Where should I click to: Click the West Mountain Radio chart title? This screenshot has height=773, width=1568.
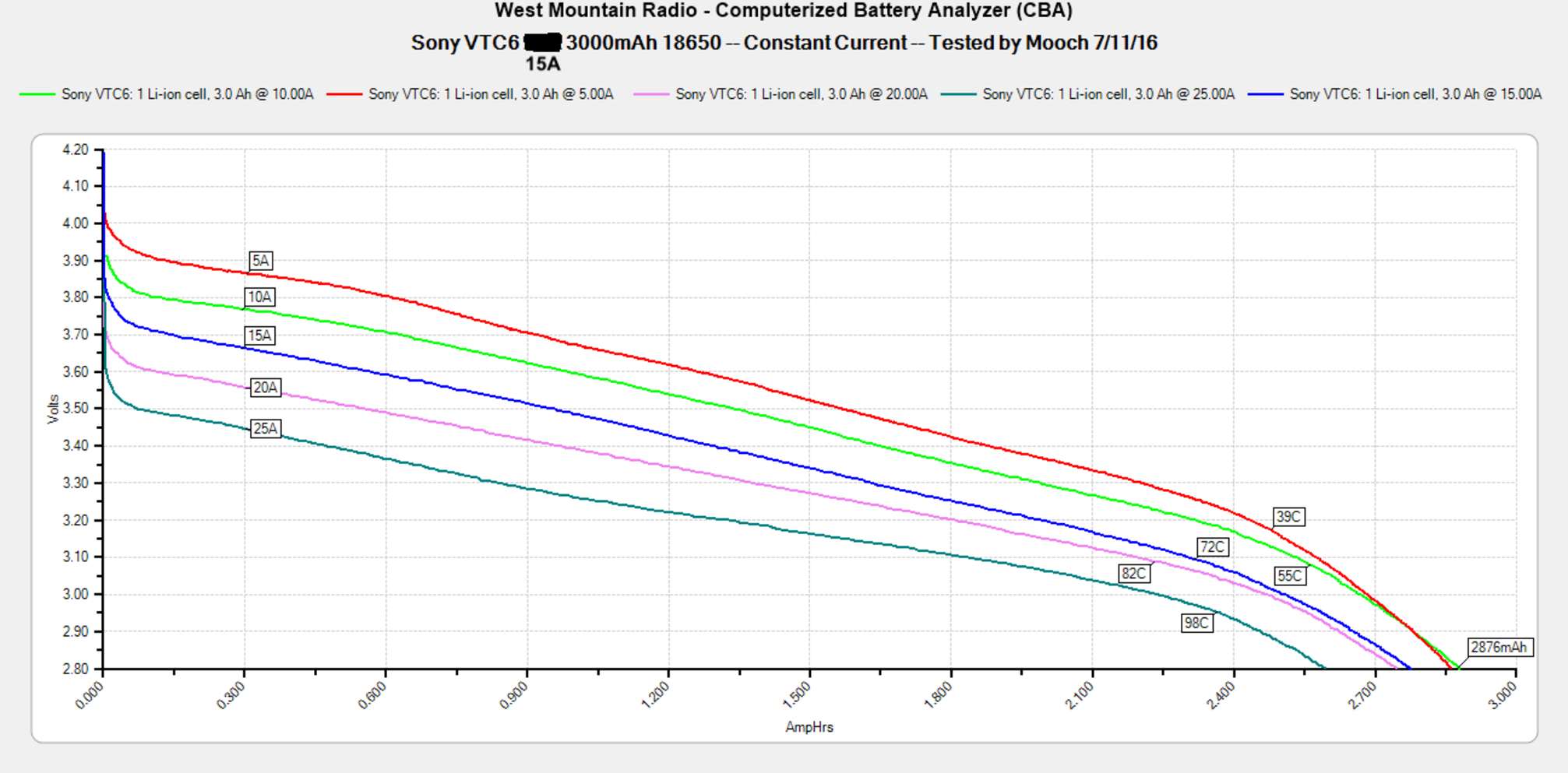coord(783,11)
